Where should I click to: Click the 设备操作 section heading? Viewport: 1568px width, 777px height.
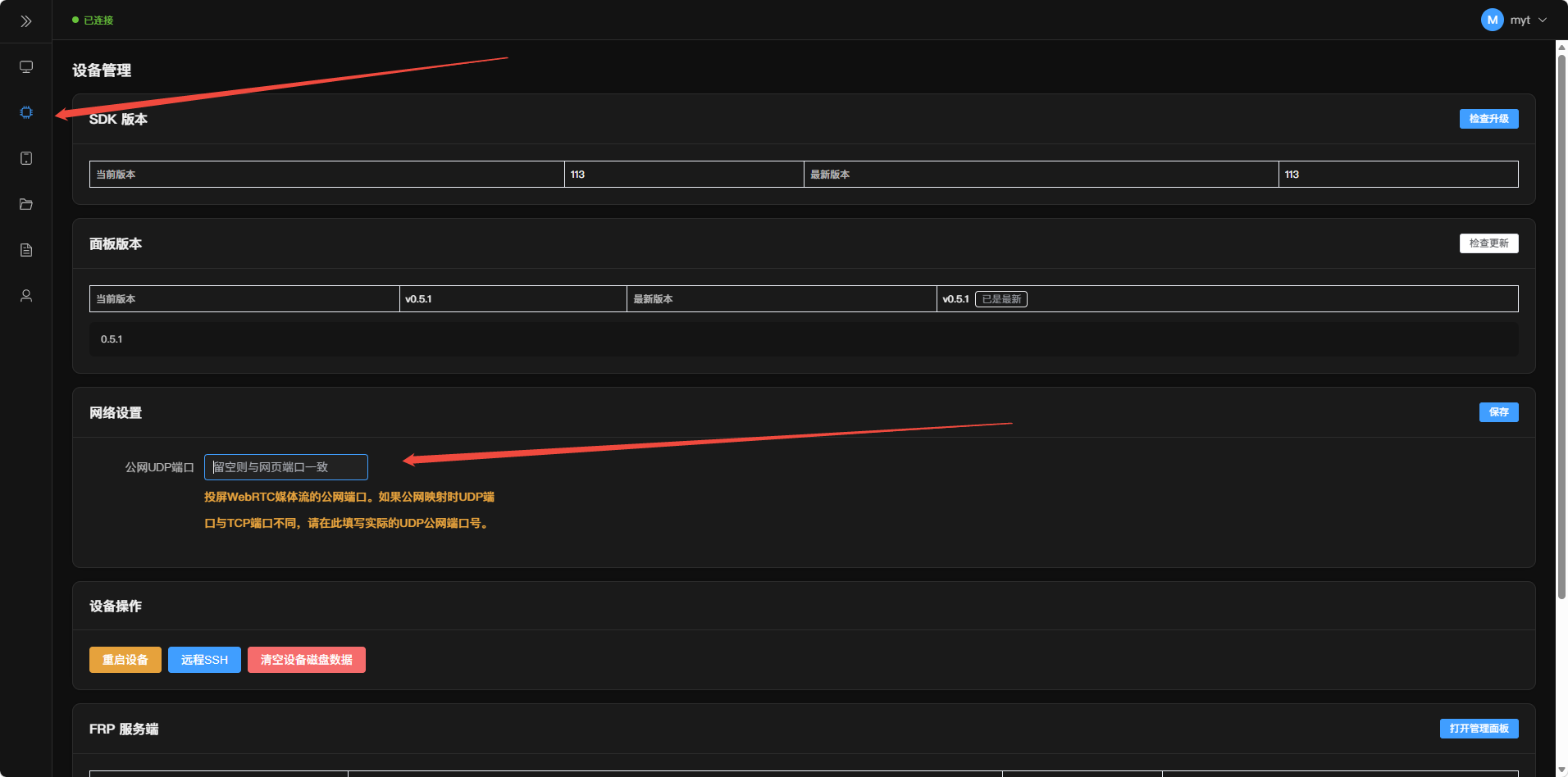[116, 606]
